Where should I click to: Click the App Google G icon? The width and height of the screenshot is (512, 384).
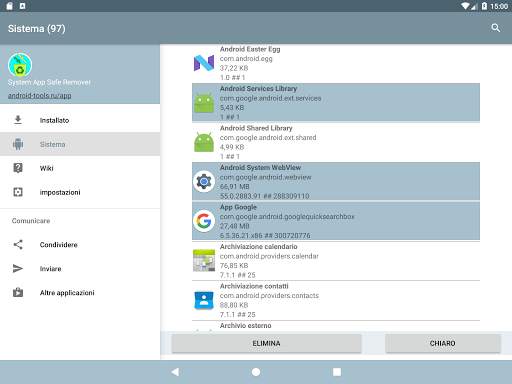[204, 221]
